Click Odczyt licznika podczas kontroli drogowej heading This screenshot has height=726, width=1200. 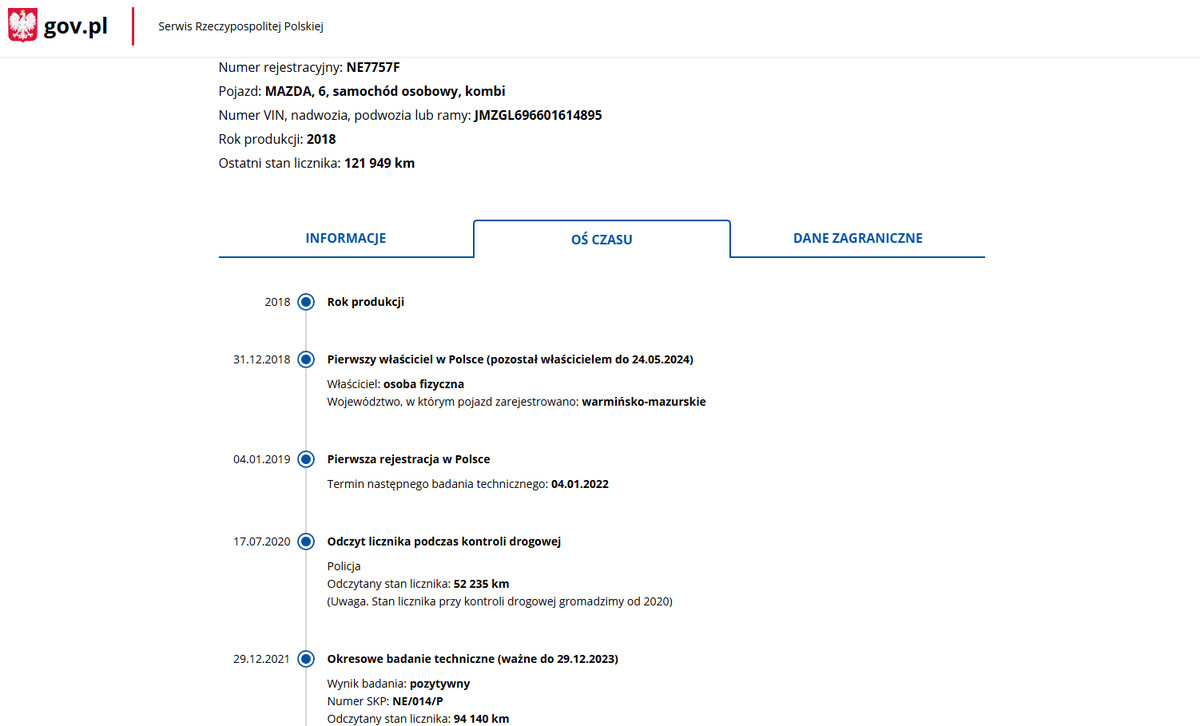click(443, 542)
